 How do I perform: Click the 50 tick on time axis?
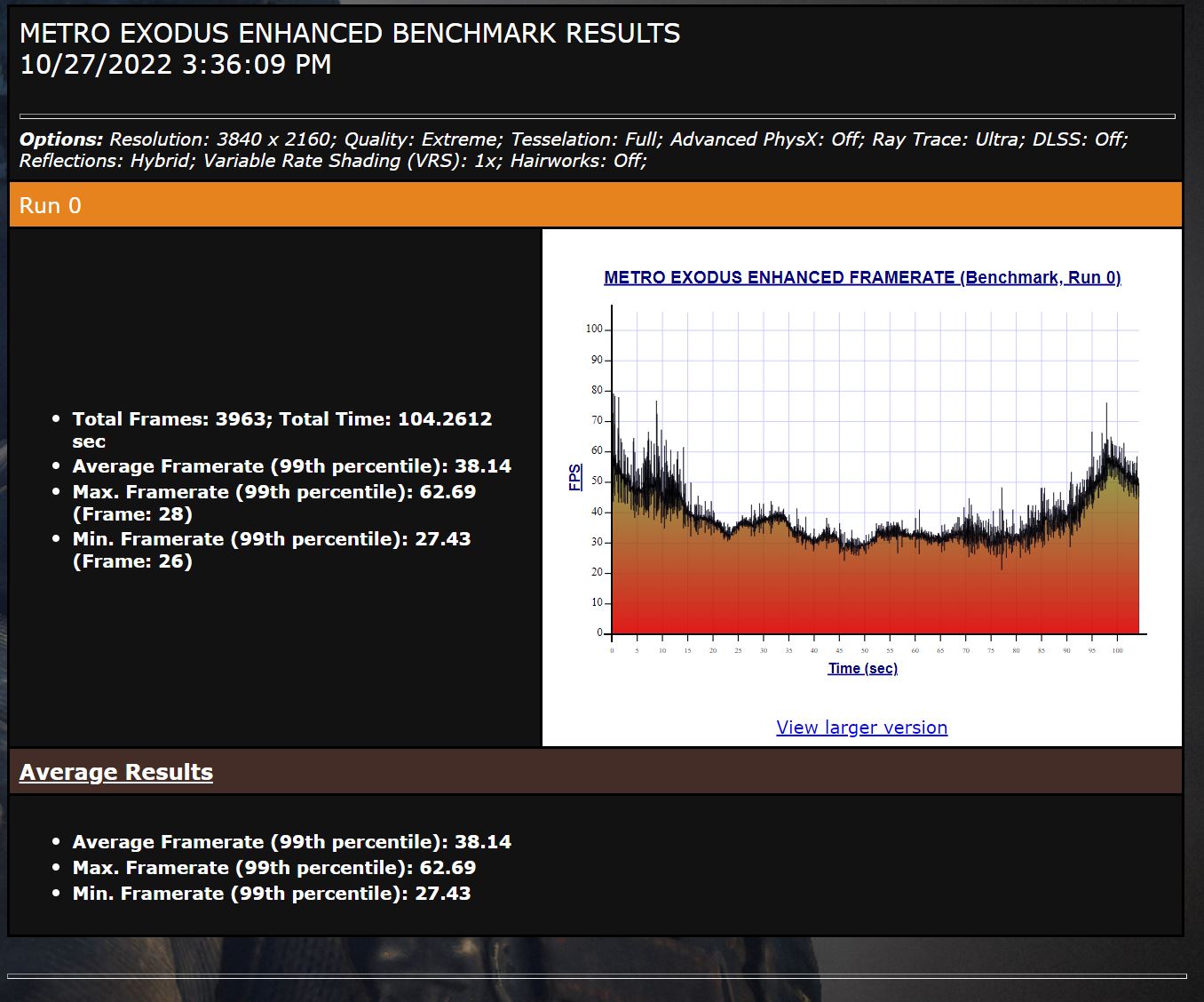tap(864, 650)
